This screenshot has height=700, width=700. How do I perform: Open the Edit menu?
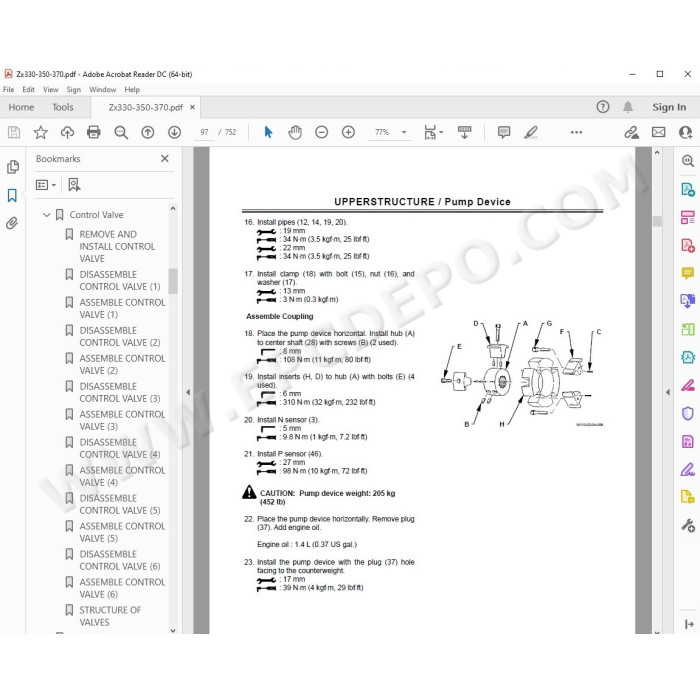tap(29, 89)
